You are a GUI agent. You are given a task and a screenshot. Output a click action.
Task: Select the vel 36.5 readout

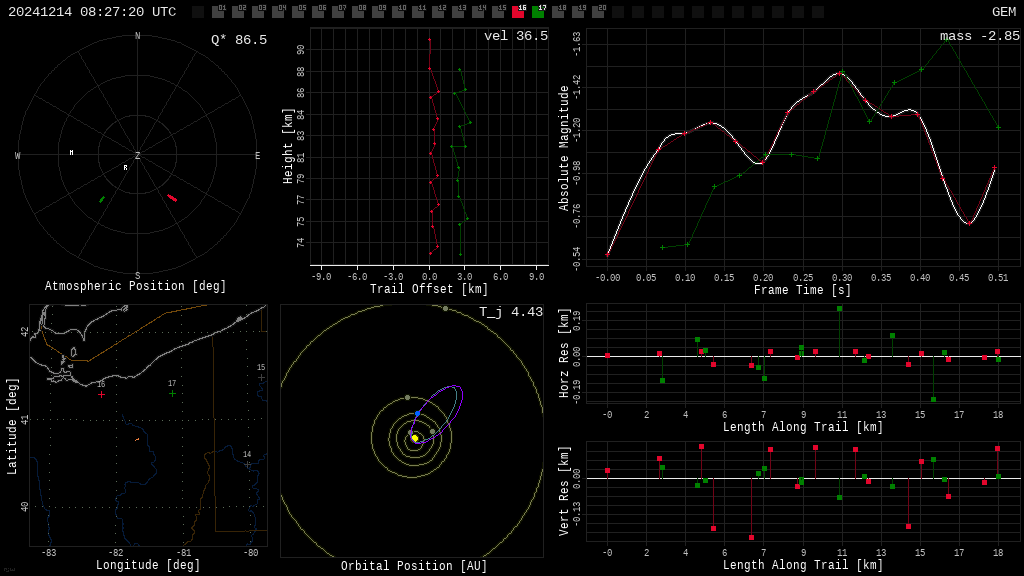coord(515,36)
